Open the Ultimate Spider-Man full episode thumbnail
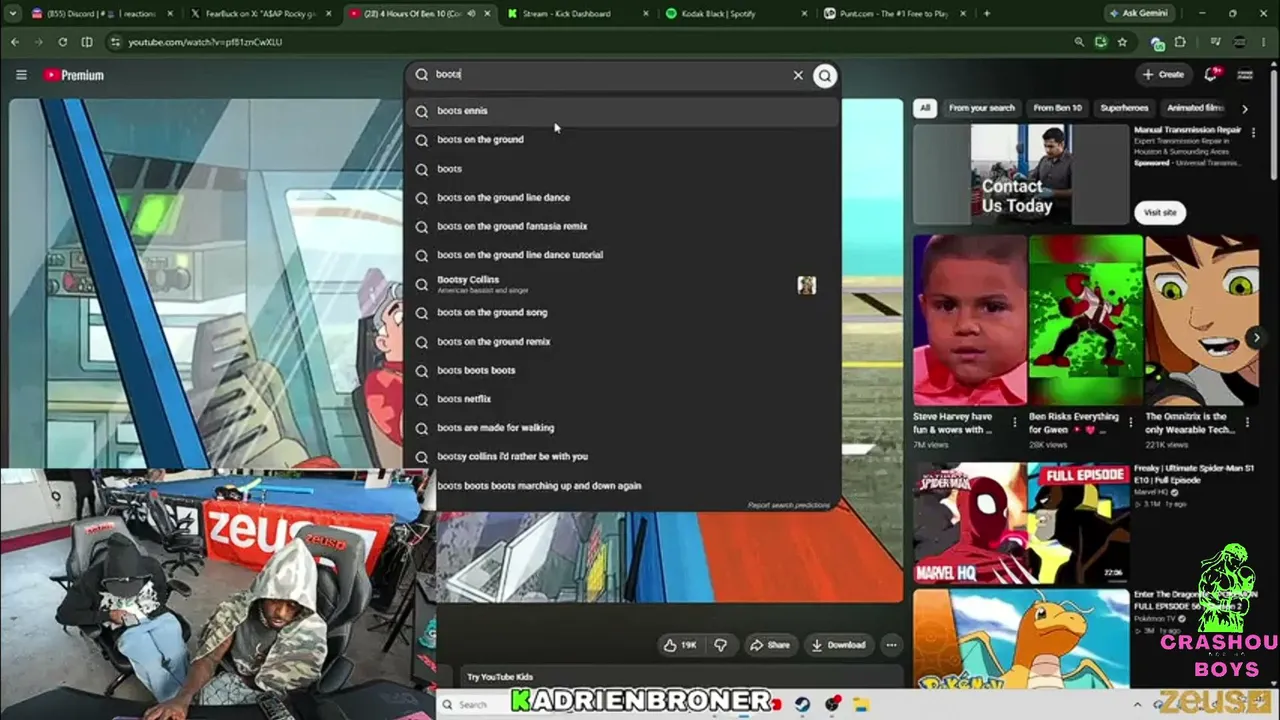The height and width of the screenshot is (720, 1280). pos(1021,523)
